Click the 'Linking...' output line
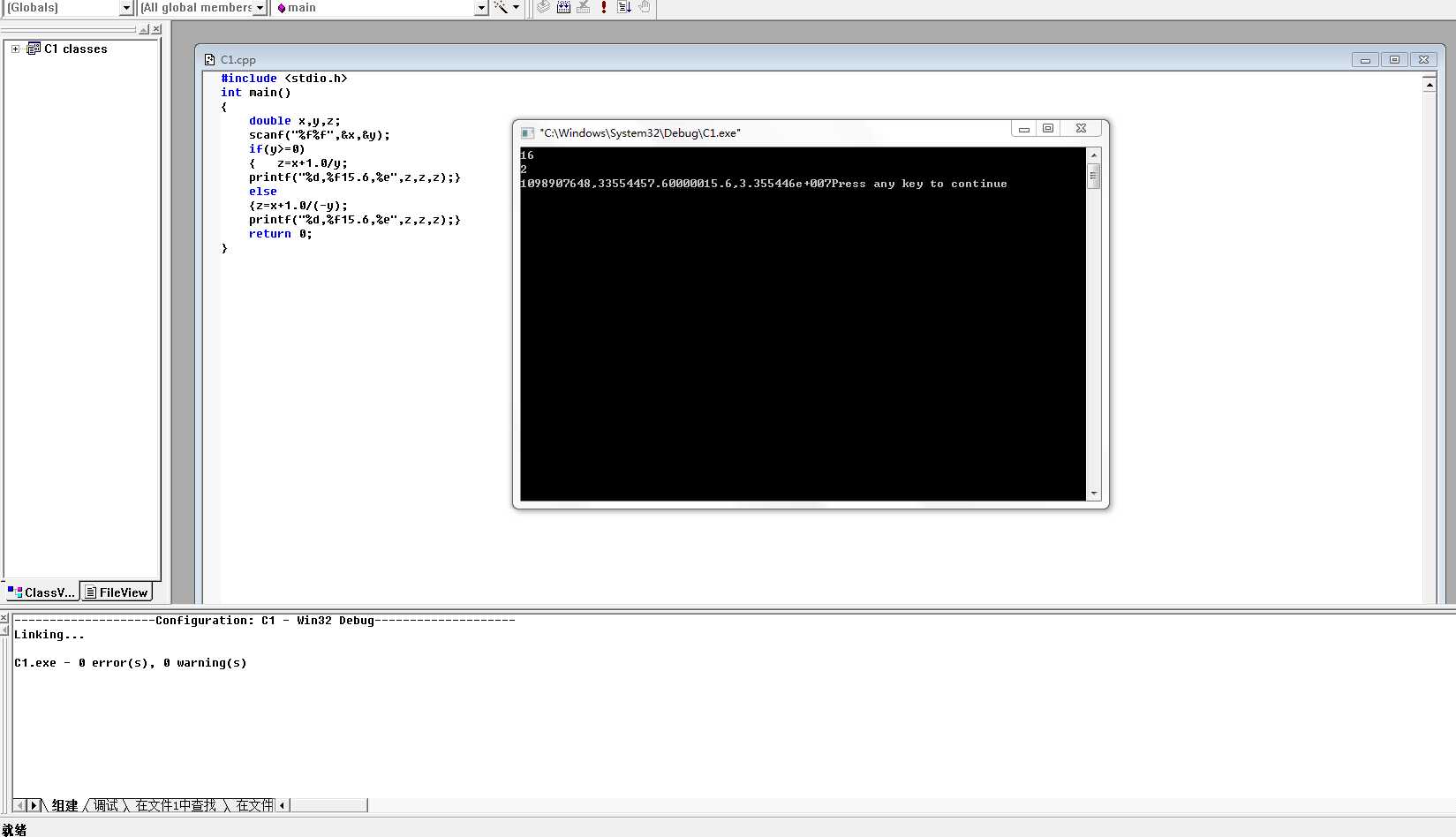The image size is (1456, 837). 49,635
